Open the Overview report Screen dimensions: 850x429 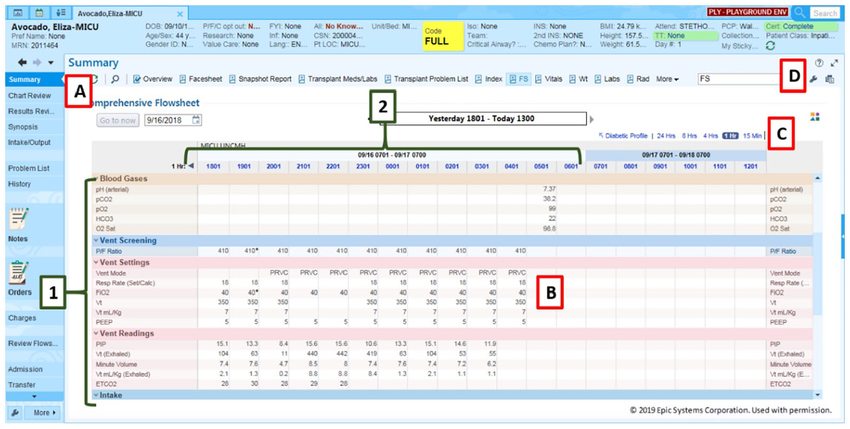[152, 79]
